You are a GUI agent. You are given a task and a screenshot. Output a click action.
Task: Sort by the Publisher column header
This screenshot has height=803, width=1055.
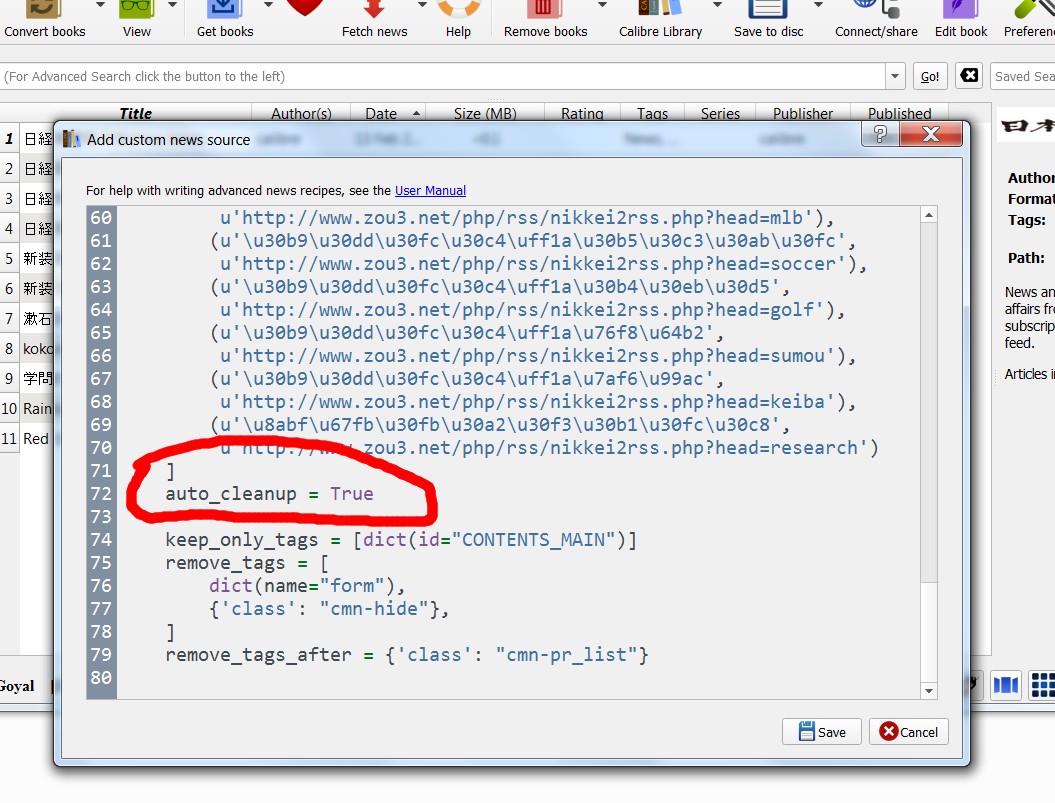[x=803, y=113]
